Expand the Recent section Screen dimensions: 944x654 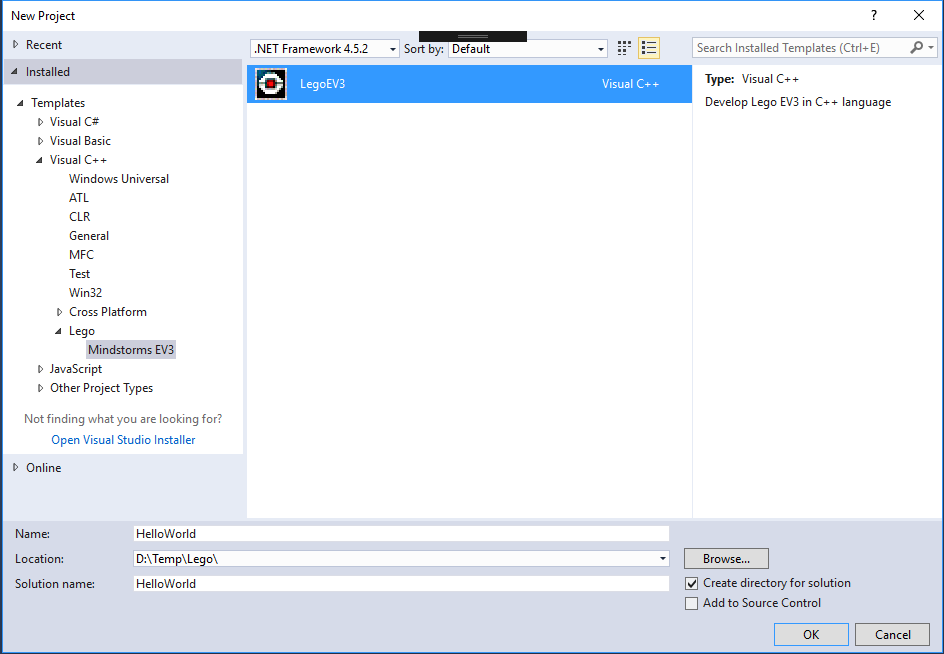coord(16,45)
